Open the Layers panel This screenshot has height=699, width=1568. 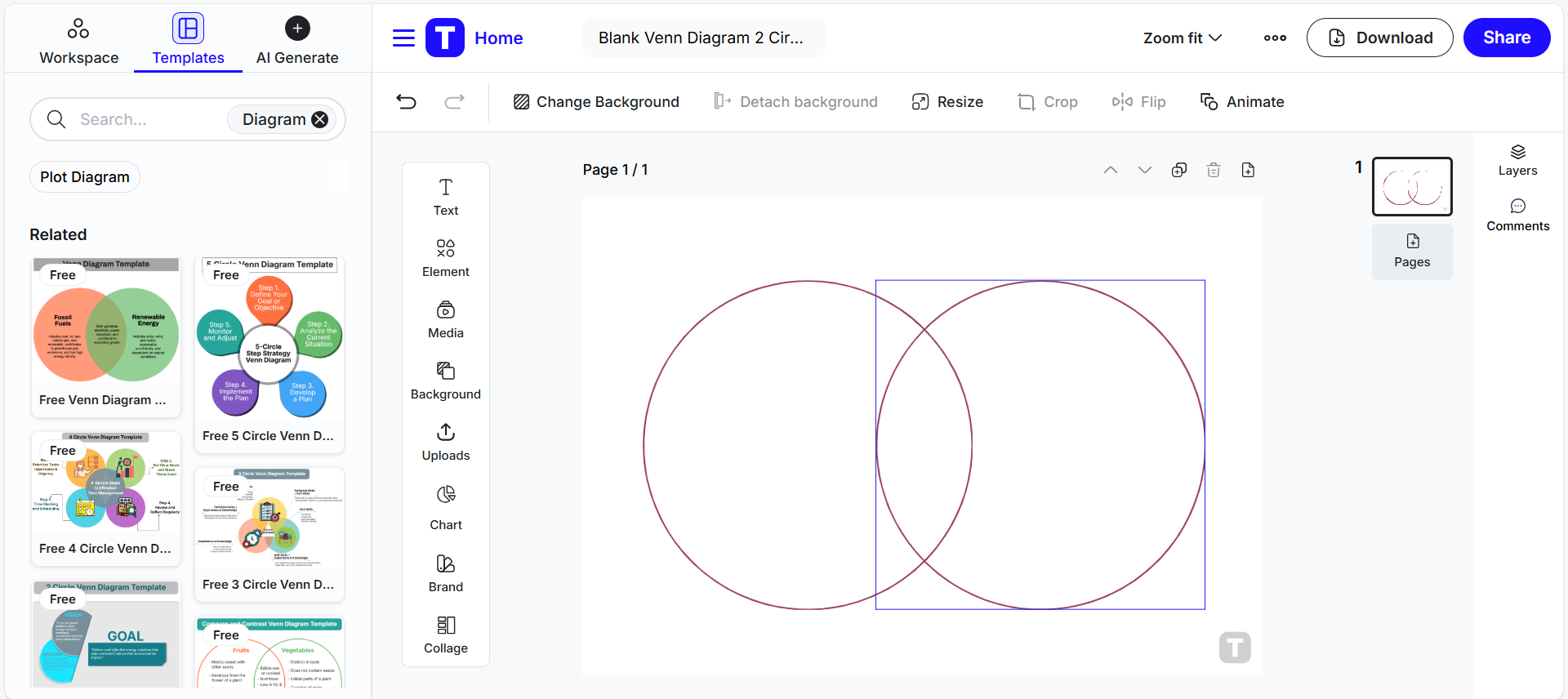[x=1517, y=160]
